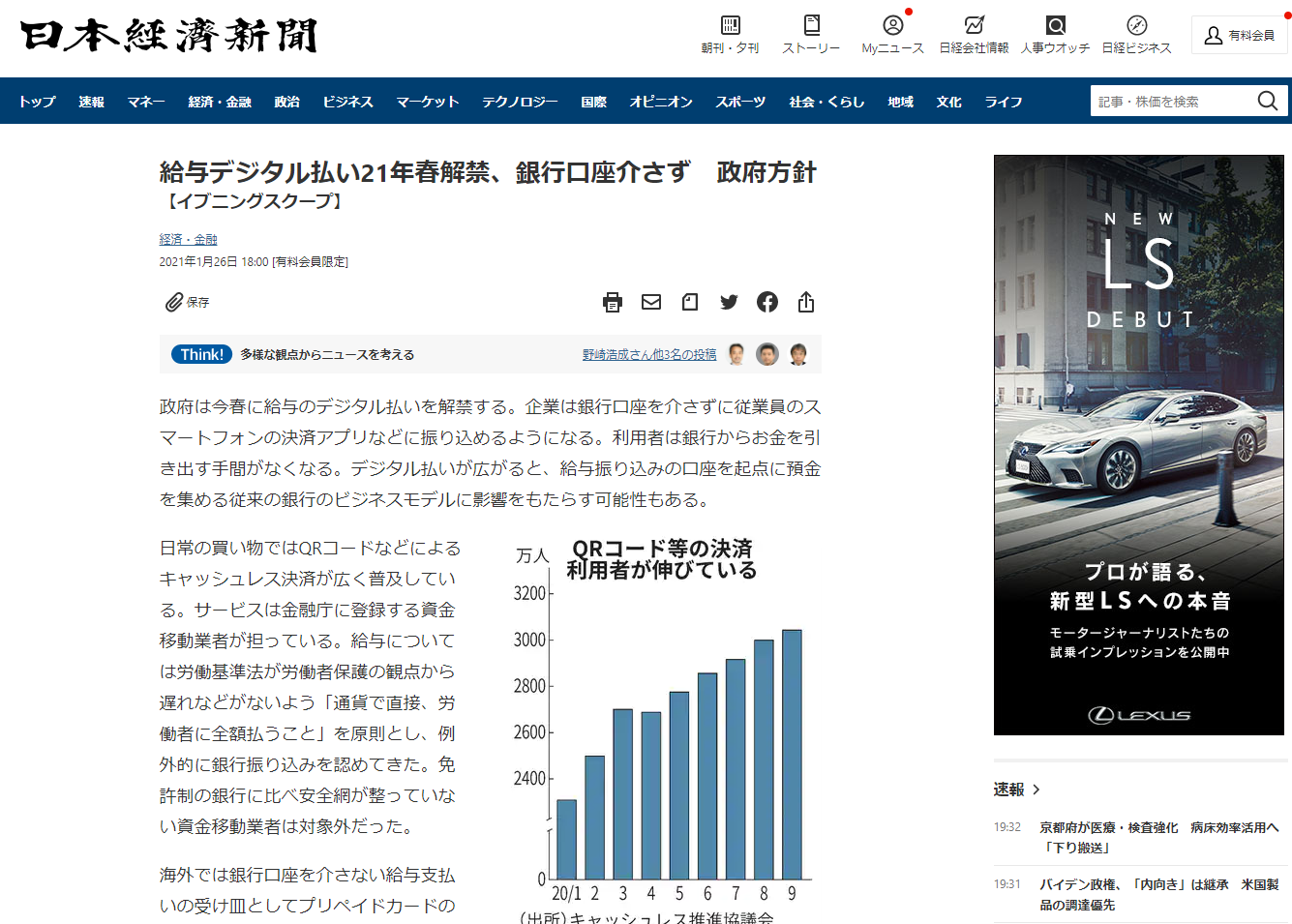Open the 経済・金融 navigation menu item

[220, 102]
